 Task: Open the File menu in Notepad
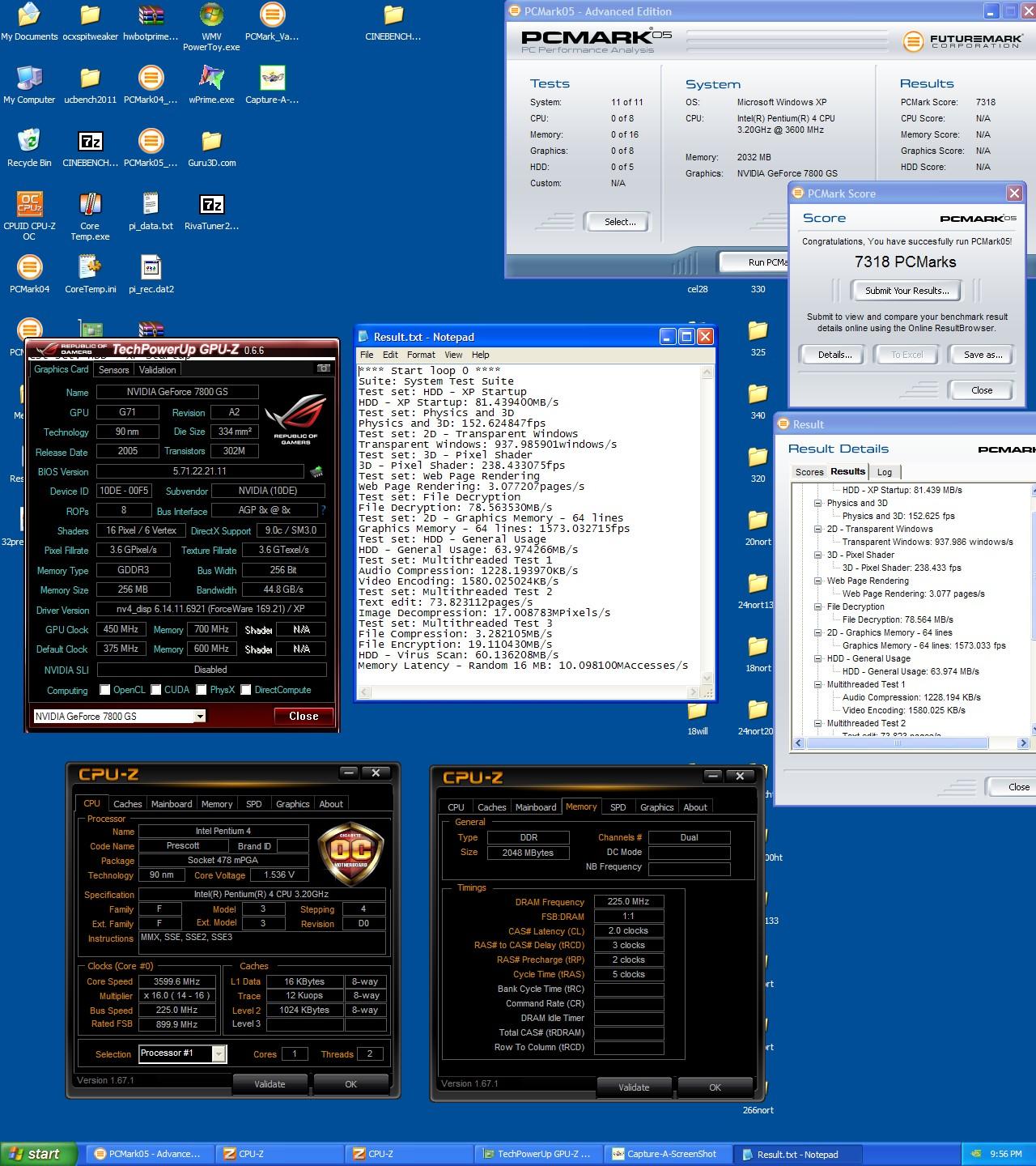(367, 355)
